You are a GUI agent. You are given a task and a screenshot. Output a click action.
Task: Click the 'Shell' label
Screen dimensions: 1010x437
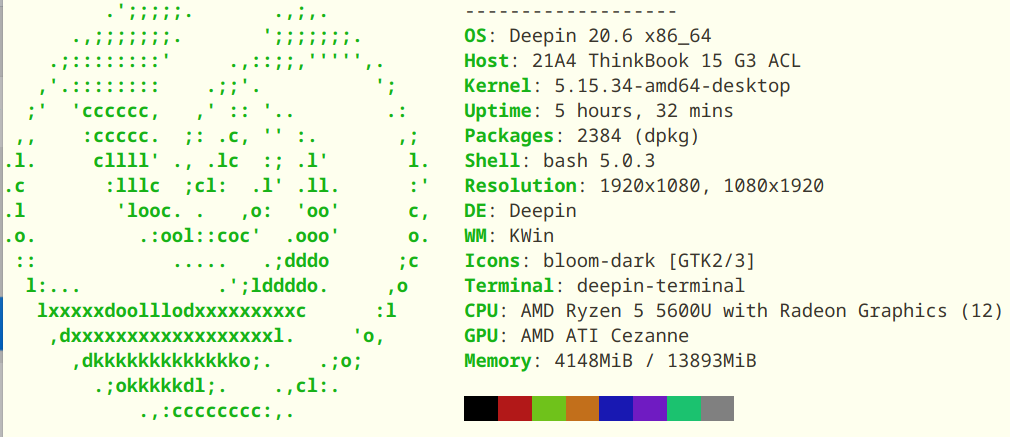492,161
